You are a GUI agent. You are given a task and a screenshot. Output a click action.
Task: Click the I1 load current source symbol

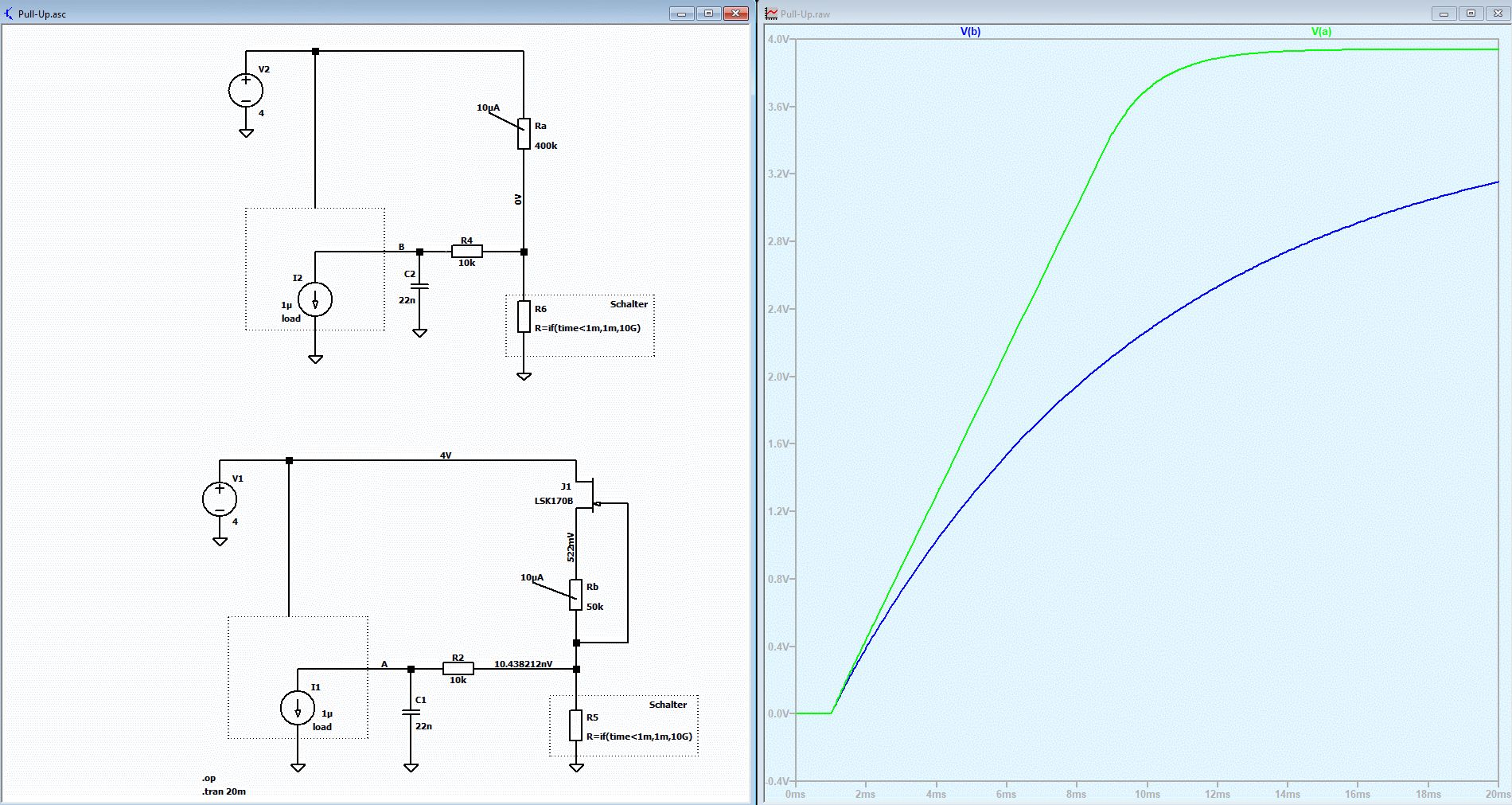tap(298, 708)
